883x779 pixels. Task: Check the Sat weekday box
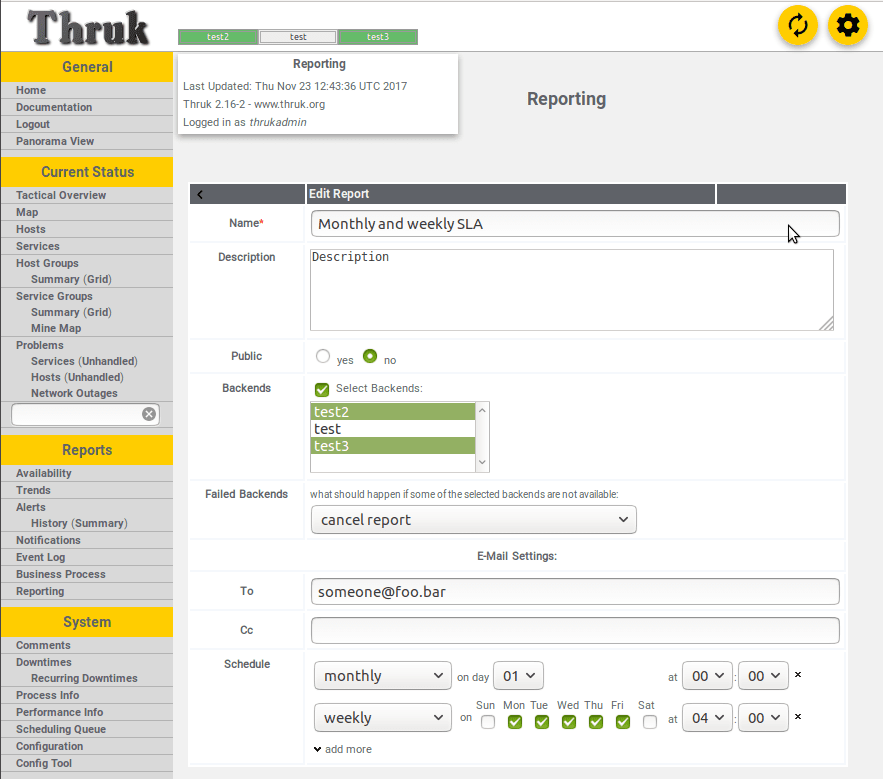coord(650,722)
